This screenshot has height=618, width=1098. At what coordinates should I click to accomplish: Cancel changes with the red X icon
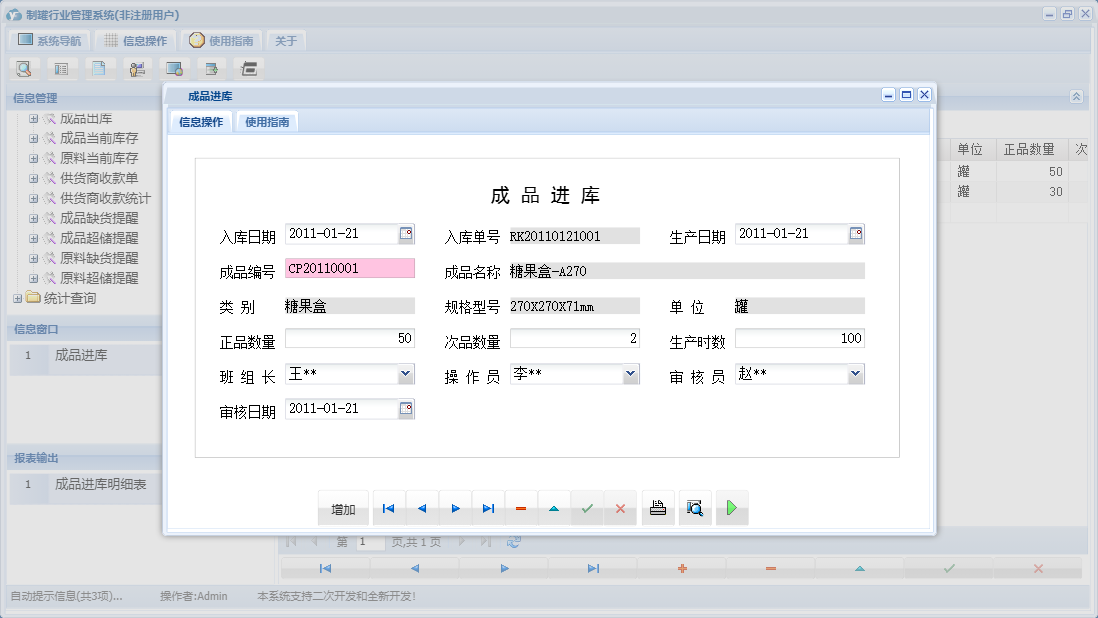[x=621, y=508]
